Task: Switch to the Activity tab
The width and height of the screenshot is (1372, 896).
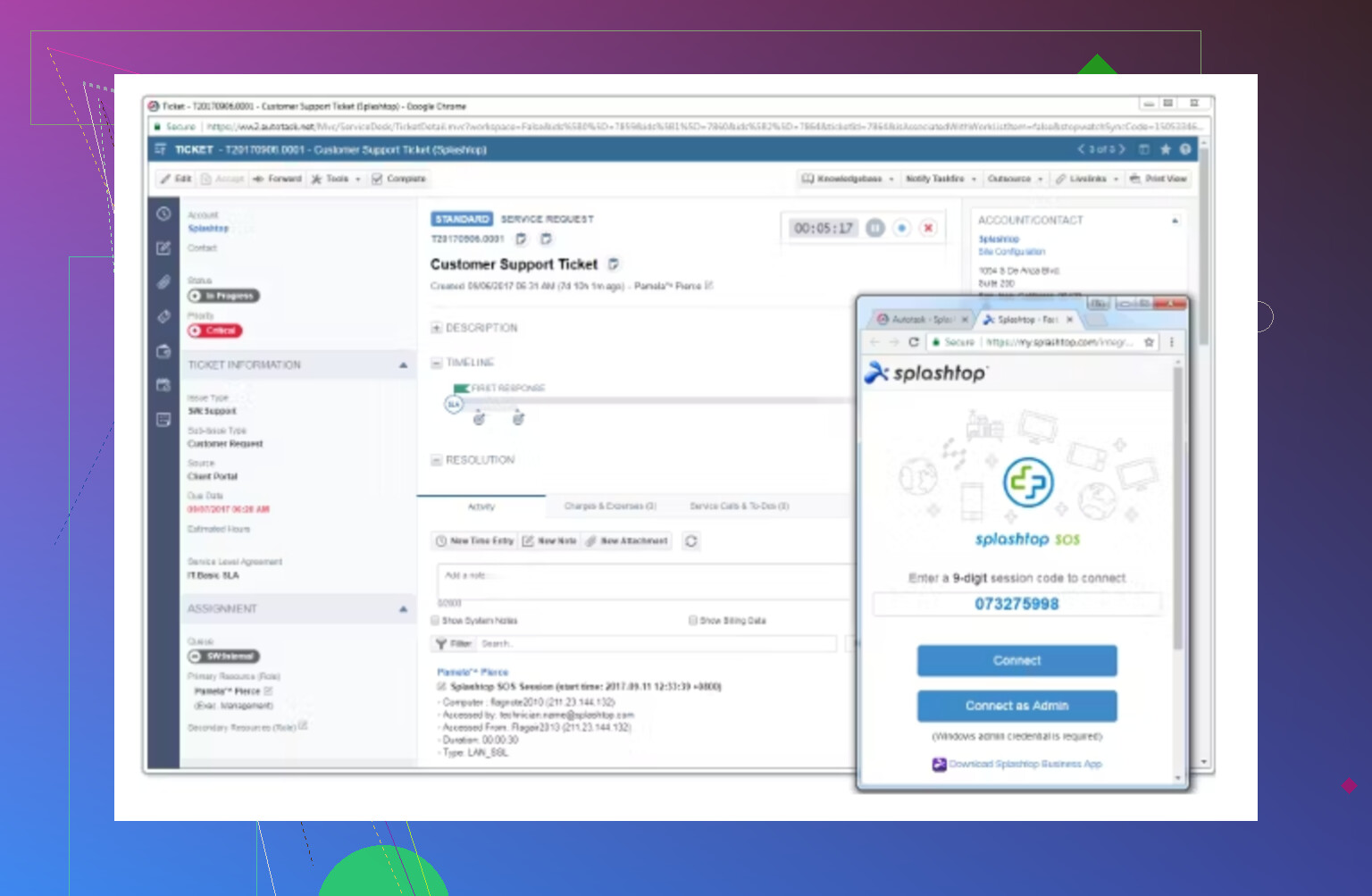Action: tap(481, 507)
